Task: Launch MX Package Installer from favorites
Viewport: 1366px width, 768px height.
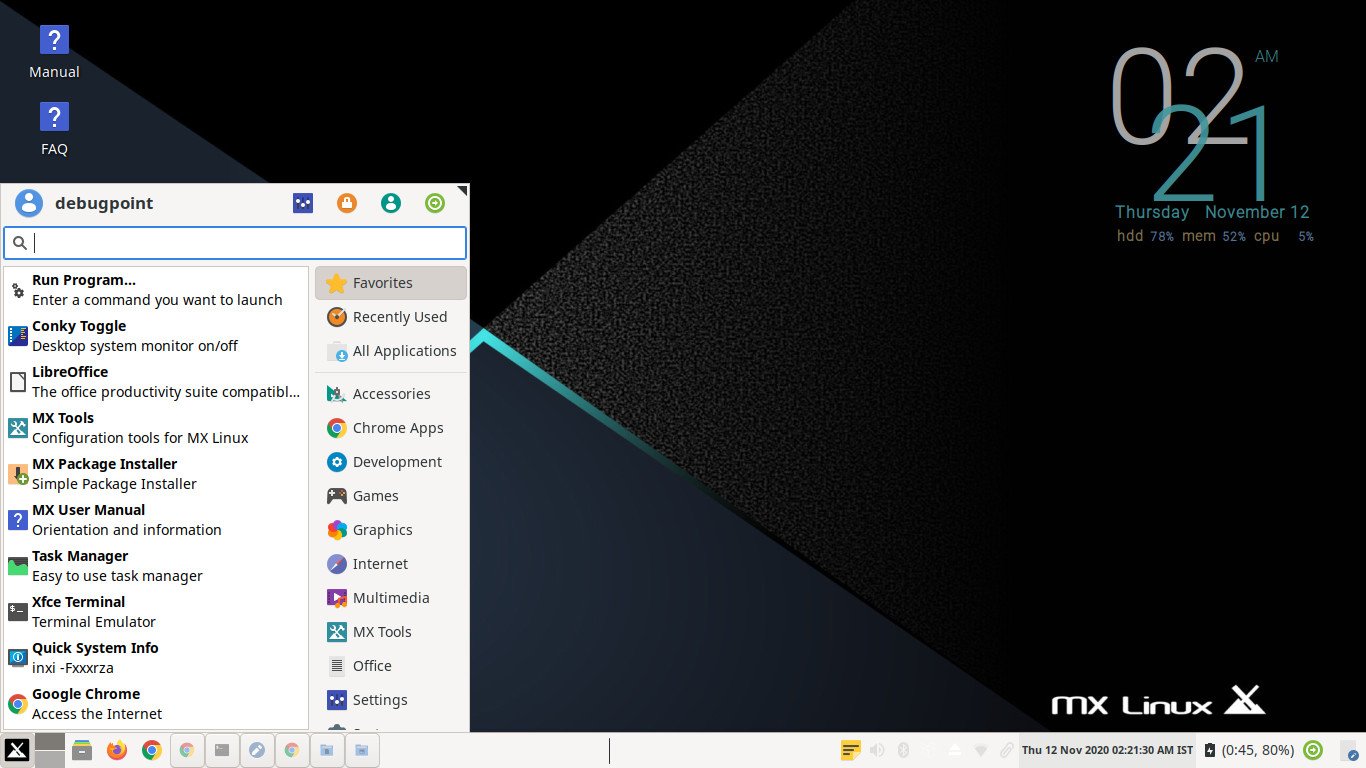Action: pos(156,474)
